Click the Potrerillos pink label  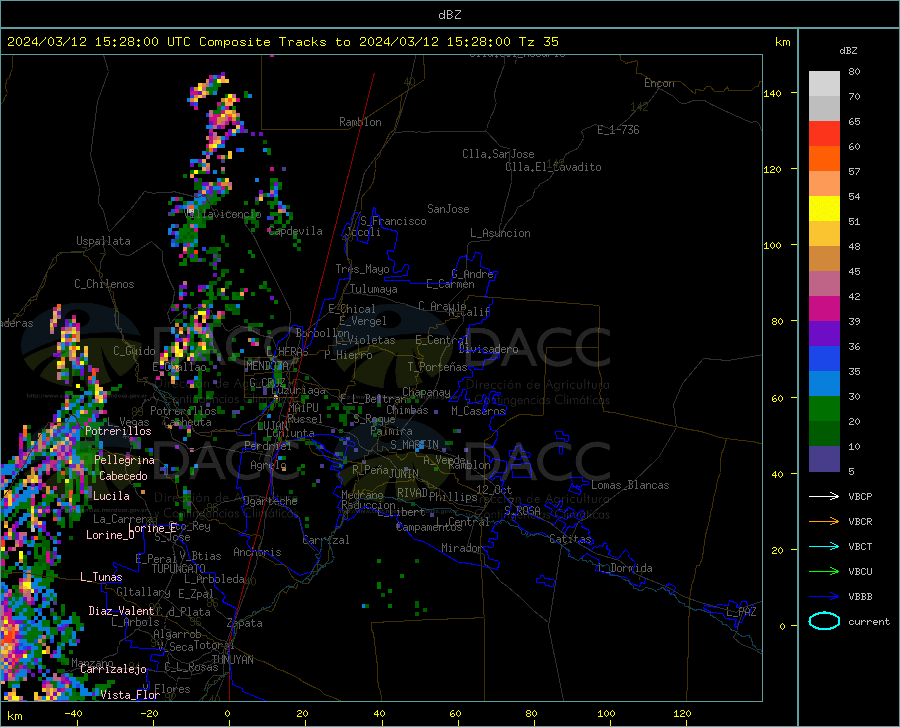[118, 431]
